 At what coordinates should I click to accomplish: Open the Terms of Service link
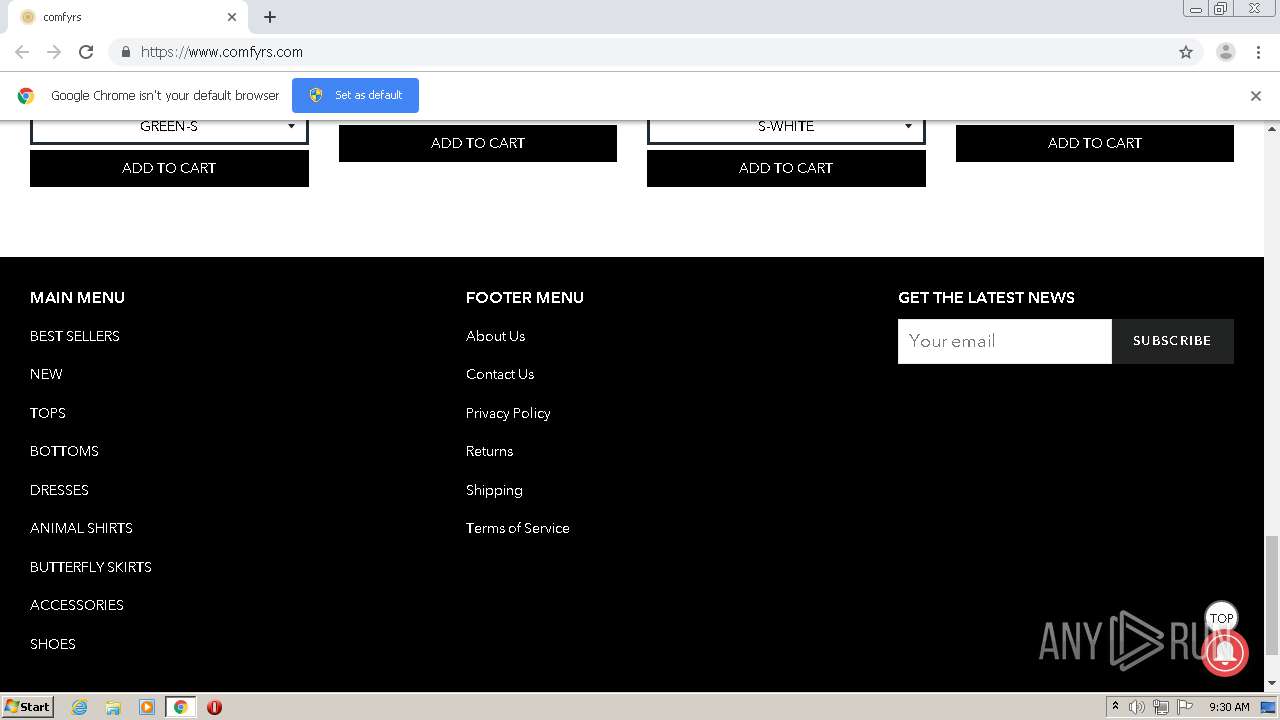(x=518, y=528)
